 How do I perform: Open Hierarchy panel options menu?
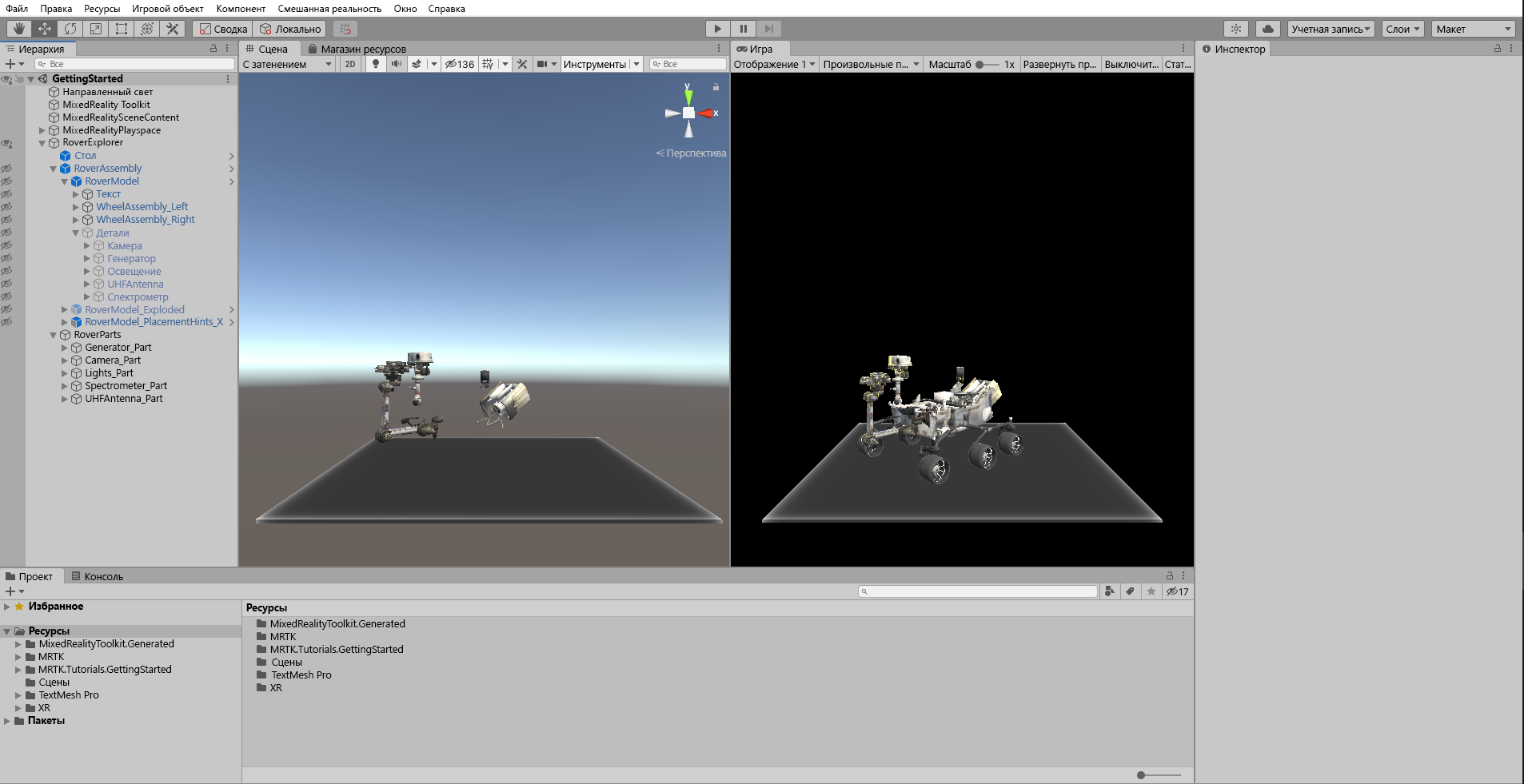coord(228,49)
